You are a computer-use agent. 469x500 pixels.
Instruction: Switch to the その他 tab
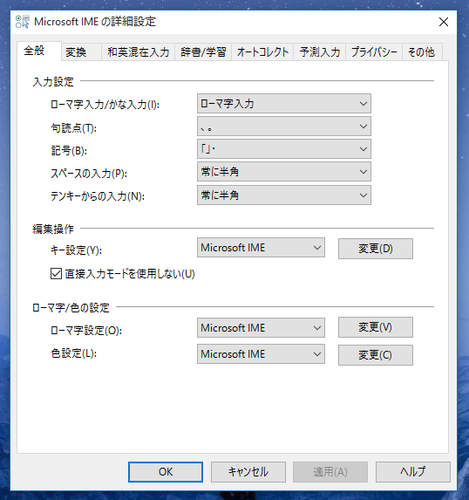pos(422,52)
